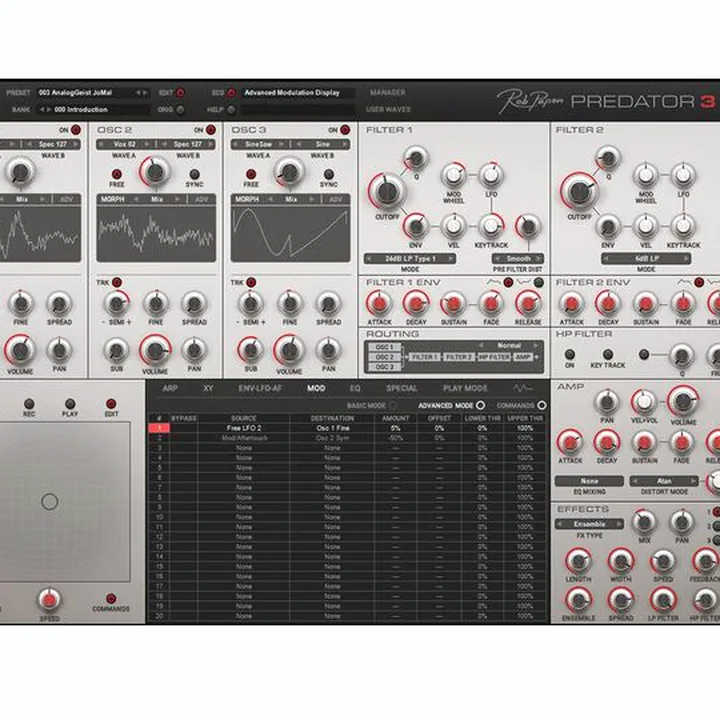Adjust Filter 1 Env Release knob

point(528,304)
